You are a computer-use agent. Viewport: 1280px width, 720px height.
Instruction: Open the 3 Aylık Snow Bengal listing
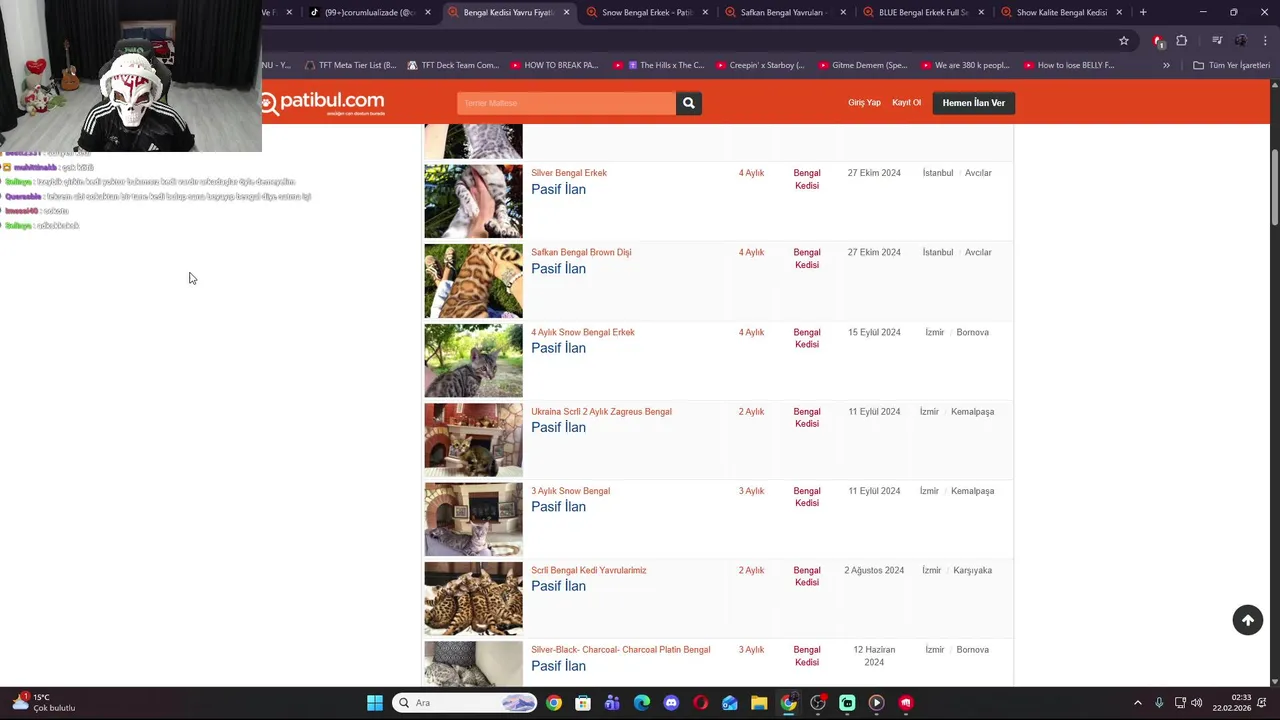point(570,491)
